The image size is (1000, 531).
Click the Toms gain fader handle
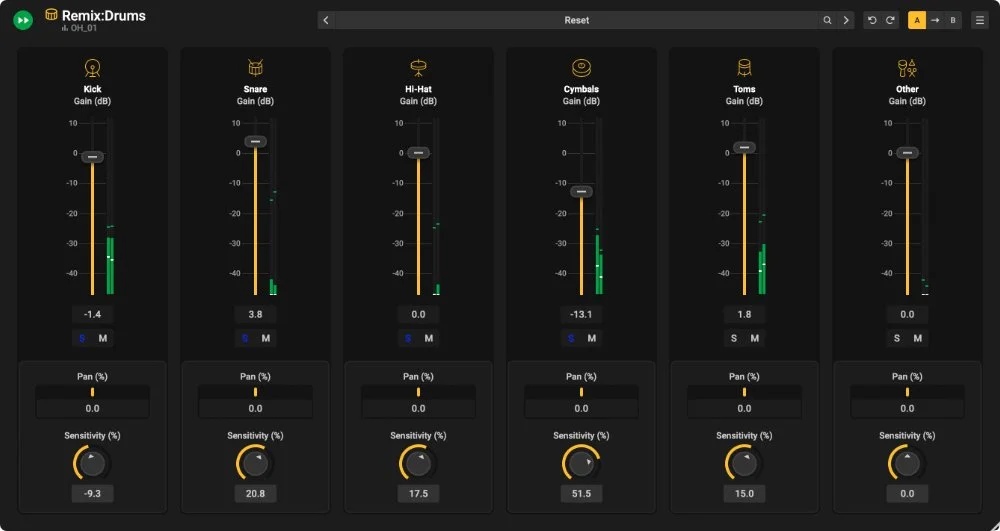coord(744,147)
